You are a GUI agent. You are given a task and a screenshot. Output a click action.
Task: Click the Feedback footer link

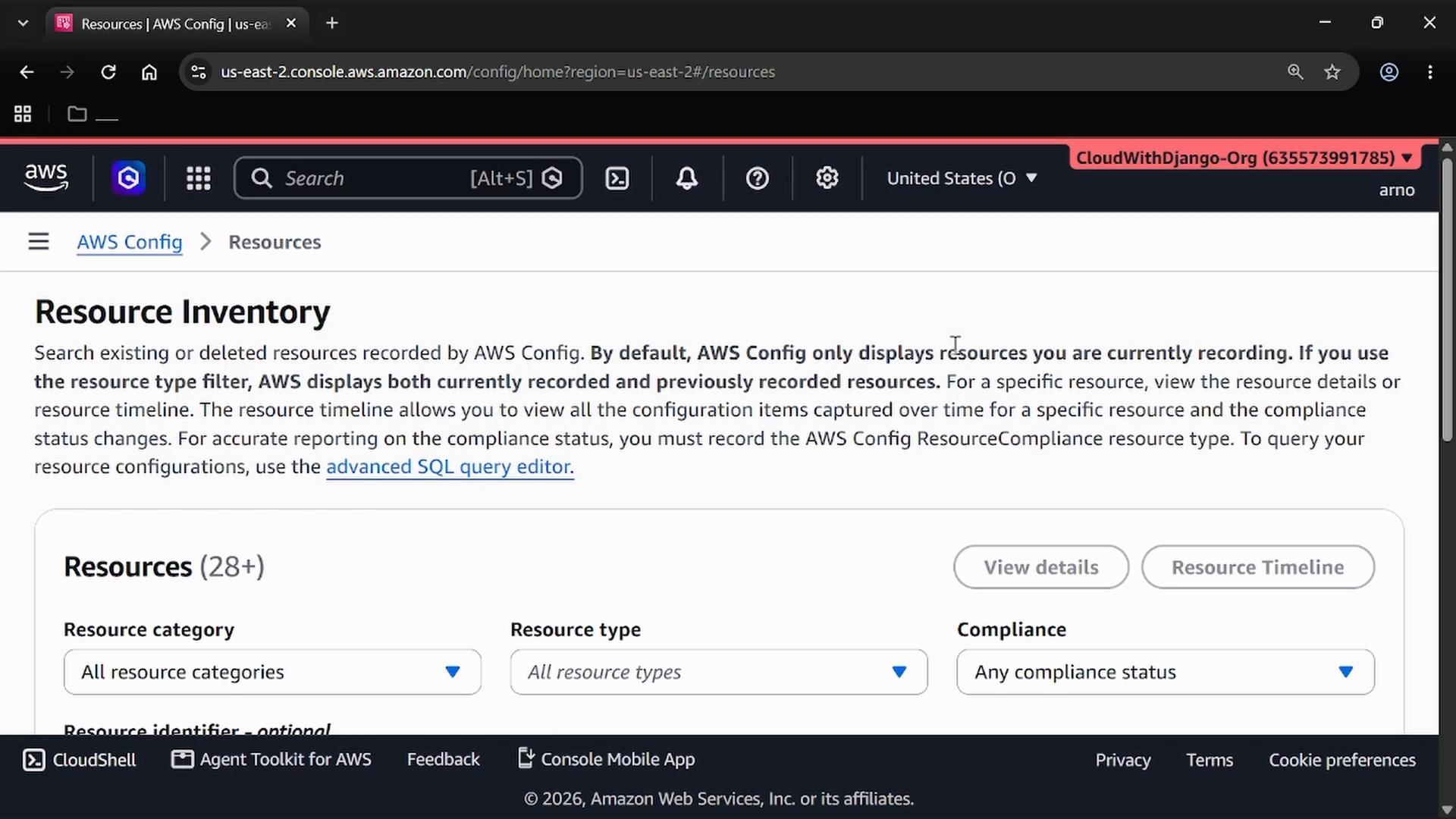[444, 760]
